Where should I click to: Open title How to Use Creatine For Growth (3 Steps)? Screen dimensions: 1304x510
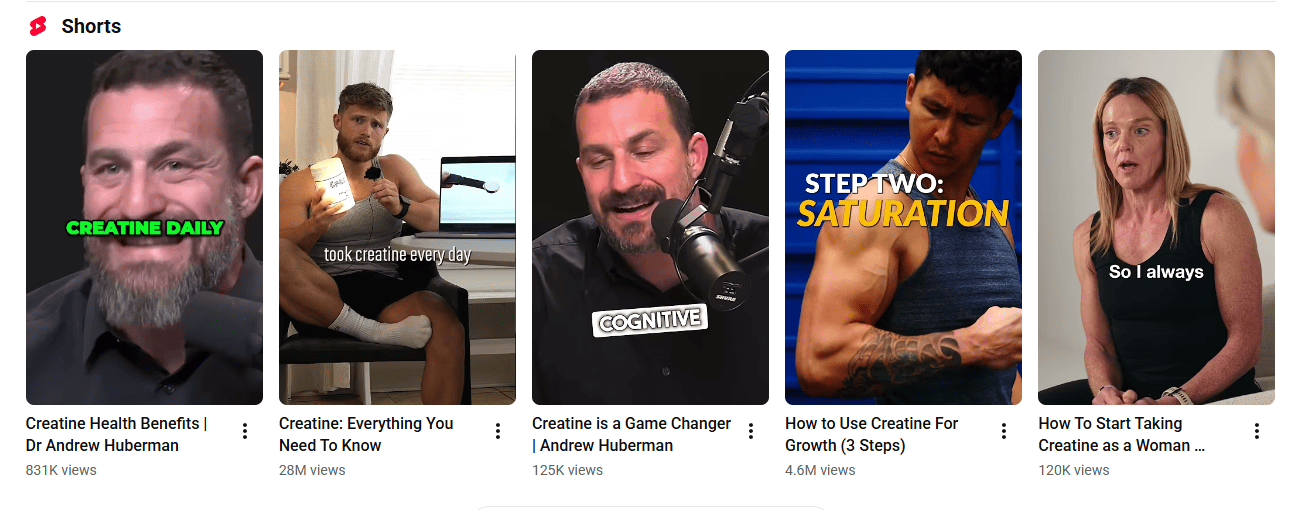(872, 434)
